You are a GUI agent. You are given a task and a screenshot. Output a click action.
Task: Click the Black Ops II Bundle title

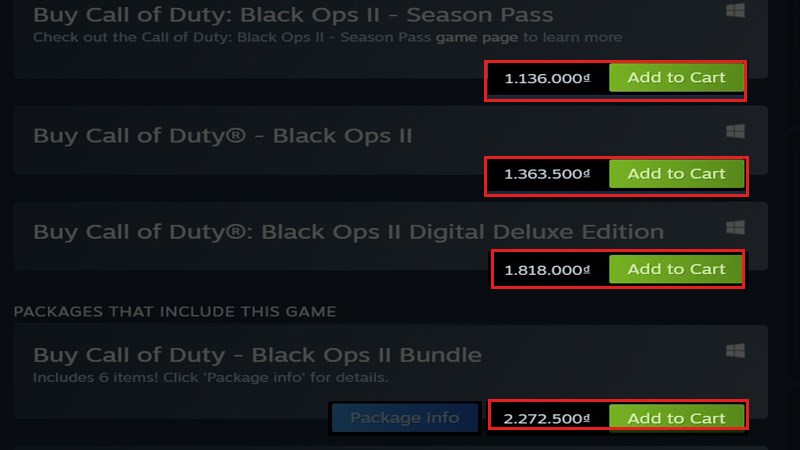point(257,355)
